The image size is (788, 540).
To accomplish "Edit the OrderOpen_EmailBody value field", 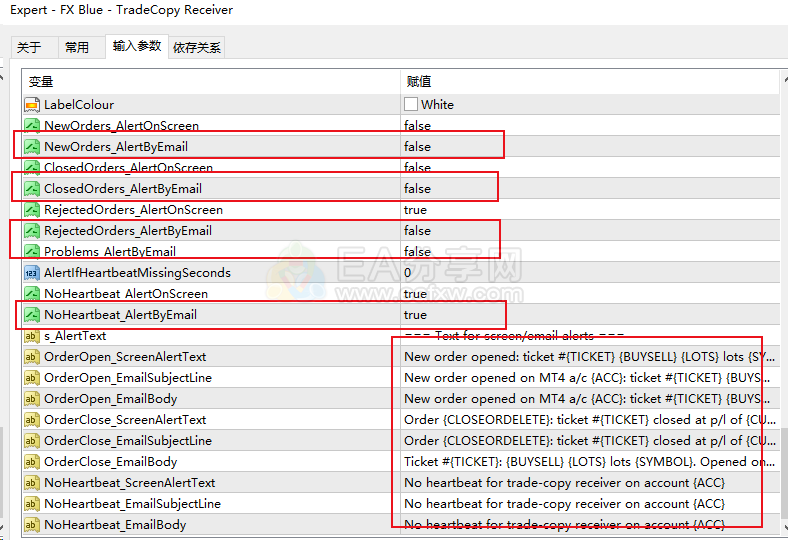I will click(589, 399).
